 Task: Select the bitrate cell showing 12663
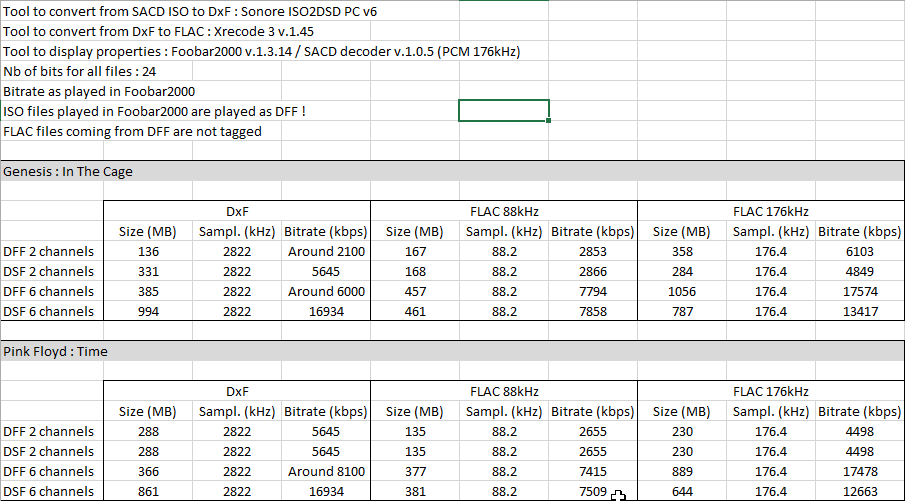(860, 492)
